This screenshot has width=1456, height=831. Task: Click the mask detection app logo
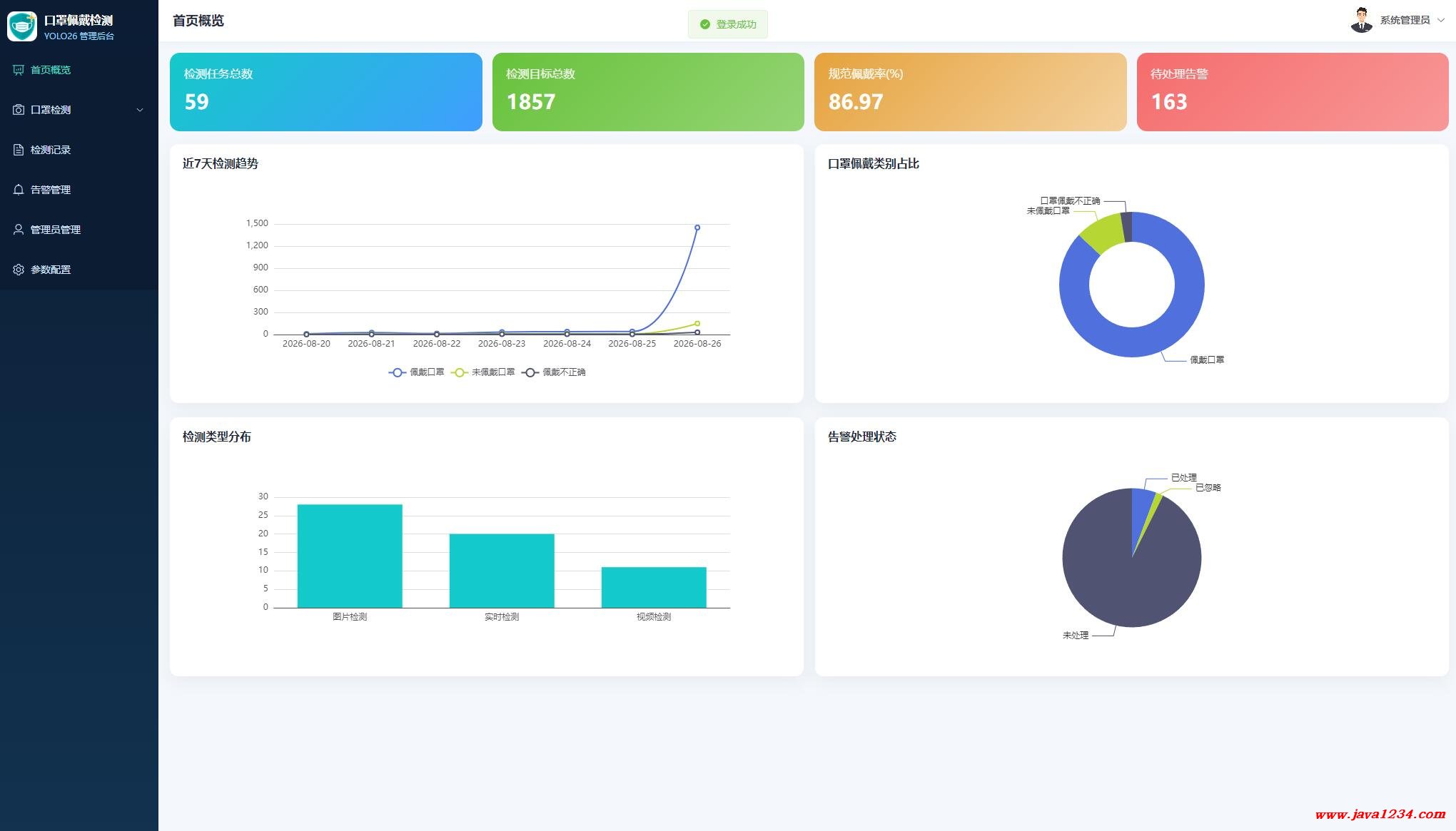click(22, 26)
